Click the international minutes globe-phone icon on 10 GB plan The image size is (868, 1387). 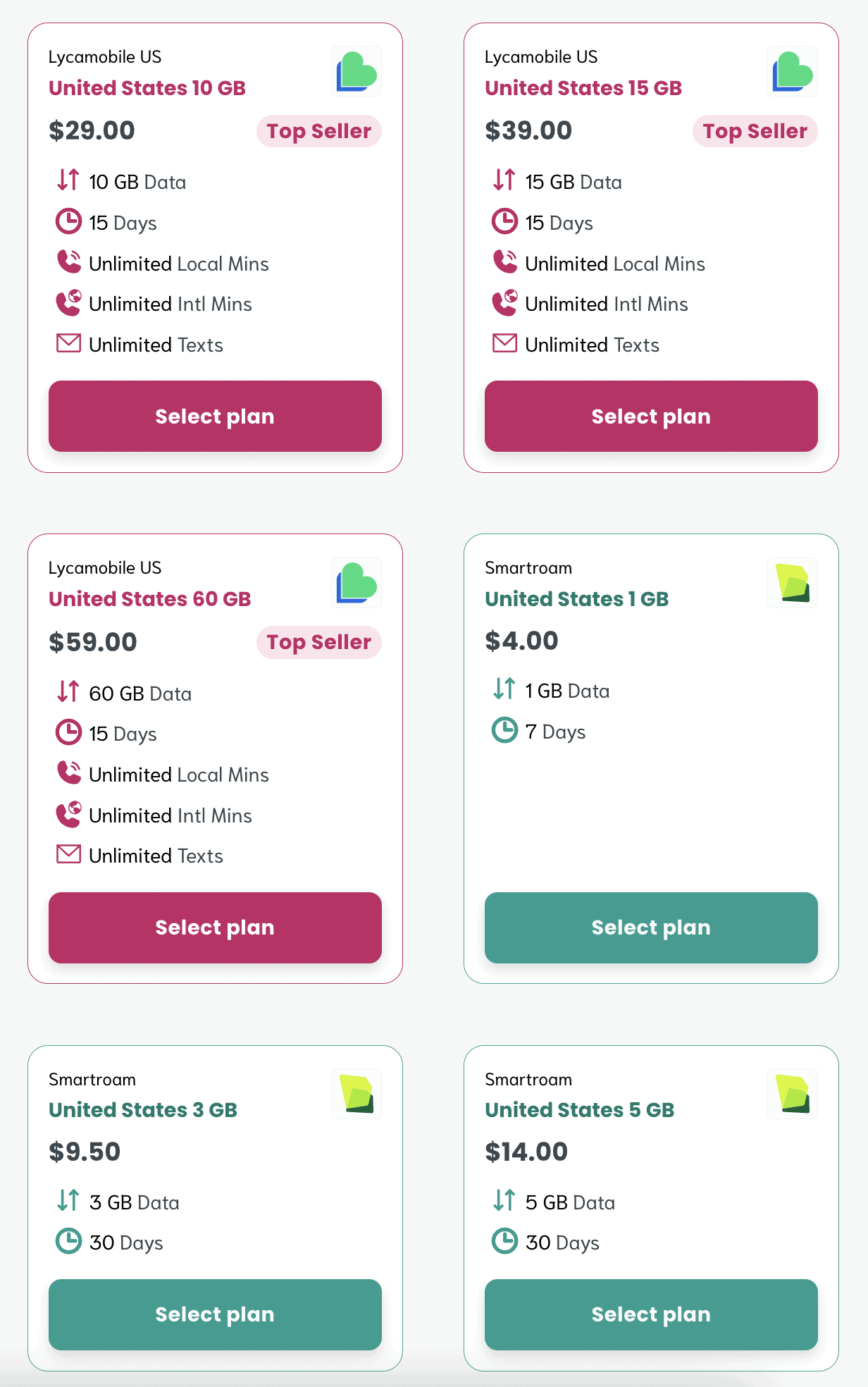point(69,302)
